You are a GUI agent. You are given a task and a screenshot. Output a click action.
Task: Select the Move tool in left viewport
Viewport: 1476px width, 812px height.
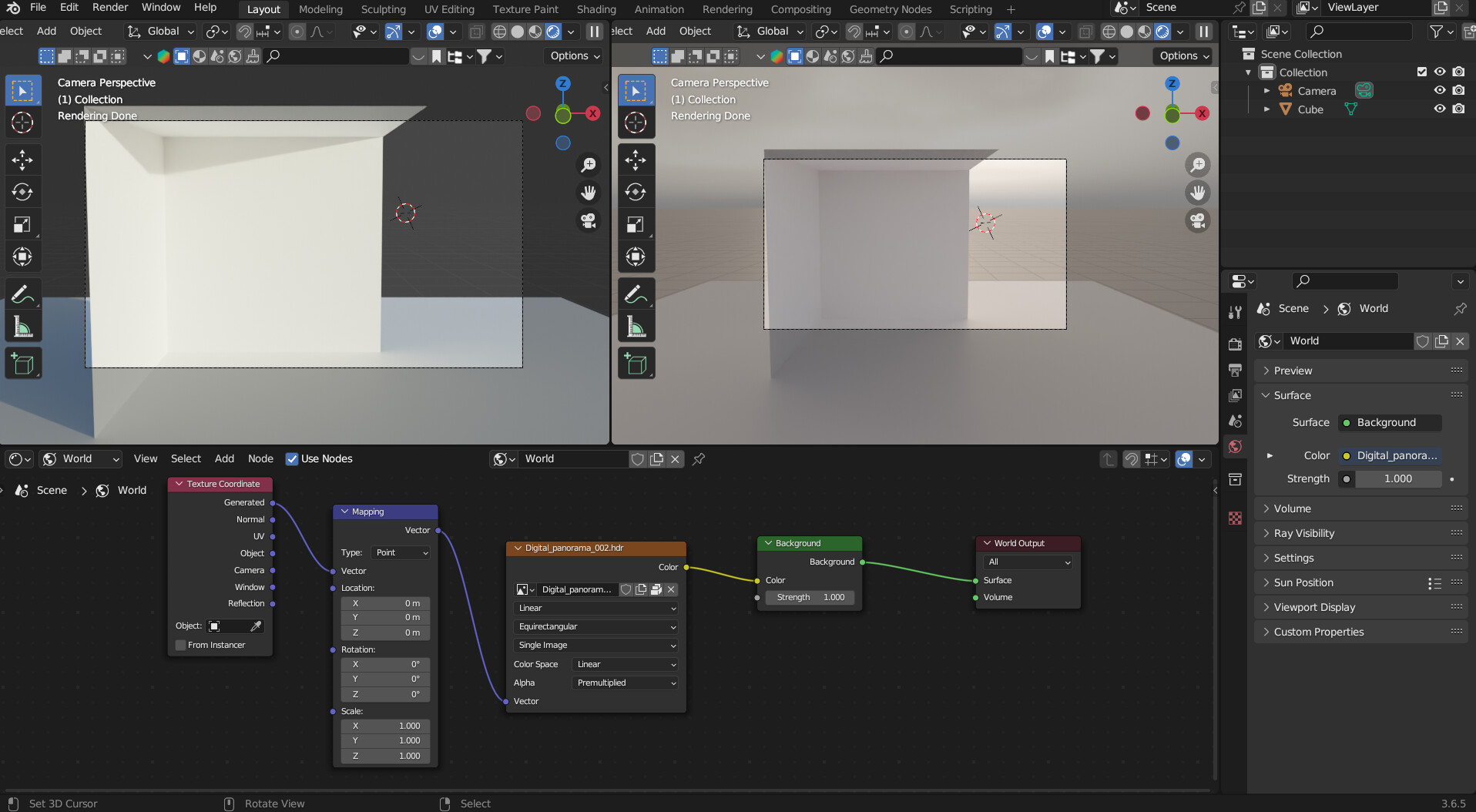point(22,159)
